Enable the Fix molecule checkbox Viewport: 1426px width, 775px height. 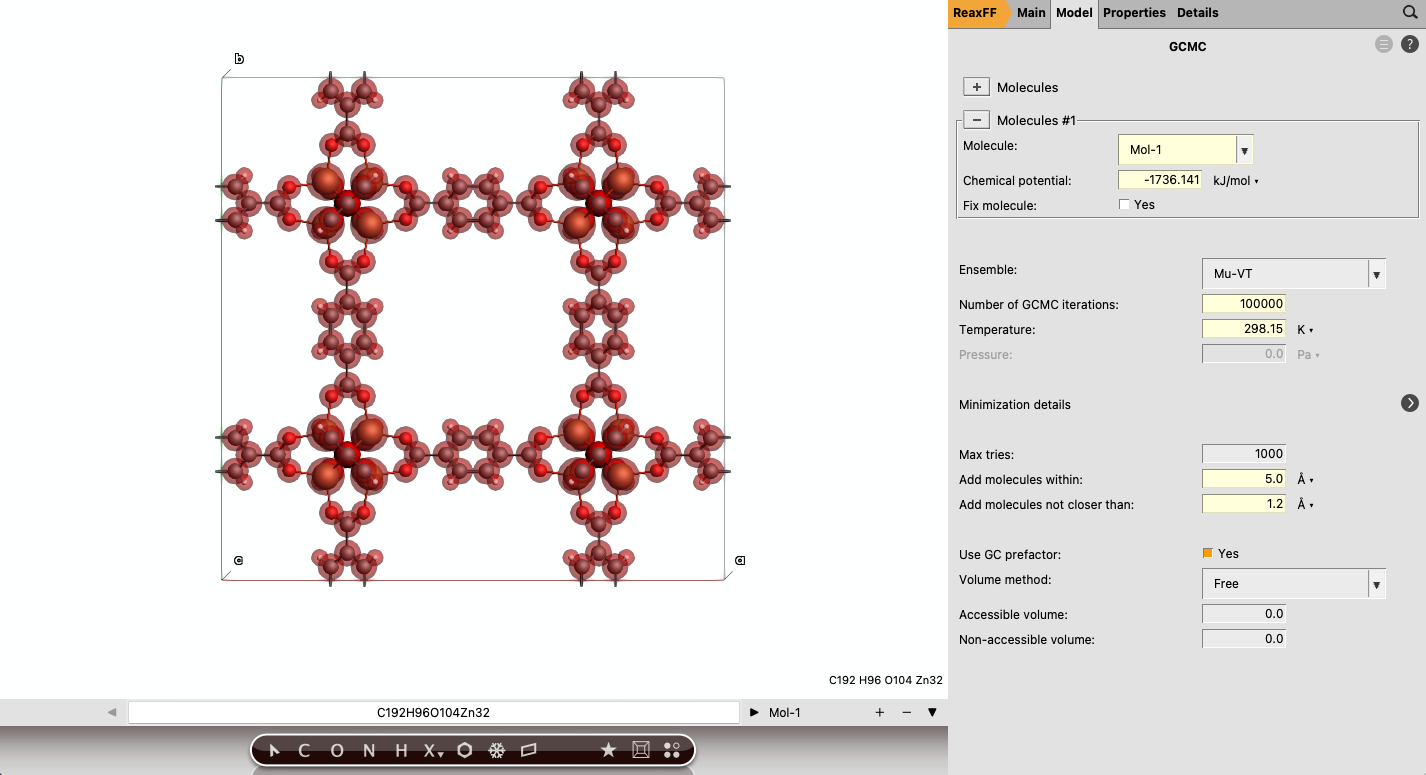coord(1124,204)
